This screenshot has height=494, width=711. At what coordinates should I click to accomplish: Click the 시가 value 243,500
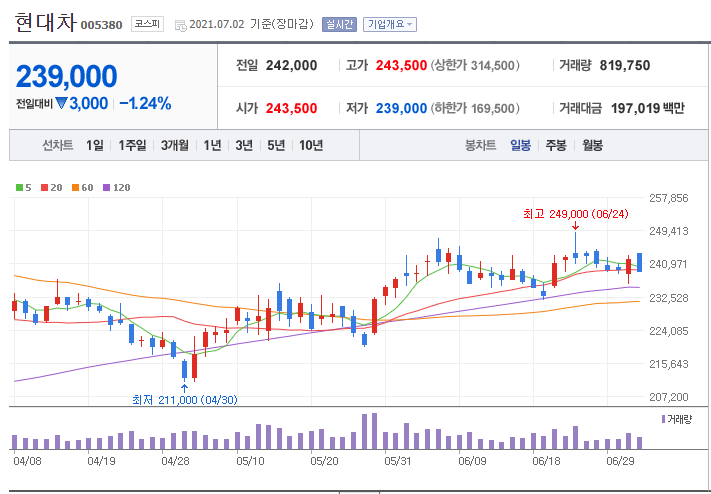291,108
